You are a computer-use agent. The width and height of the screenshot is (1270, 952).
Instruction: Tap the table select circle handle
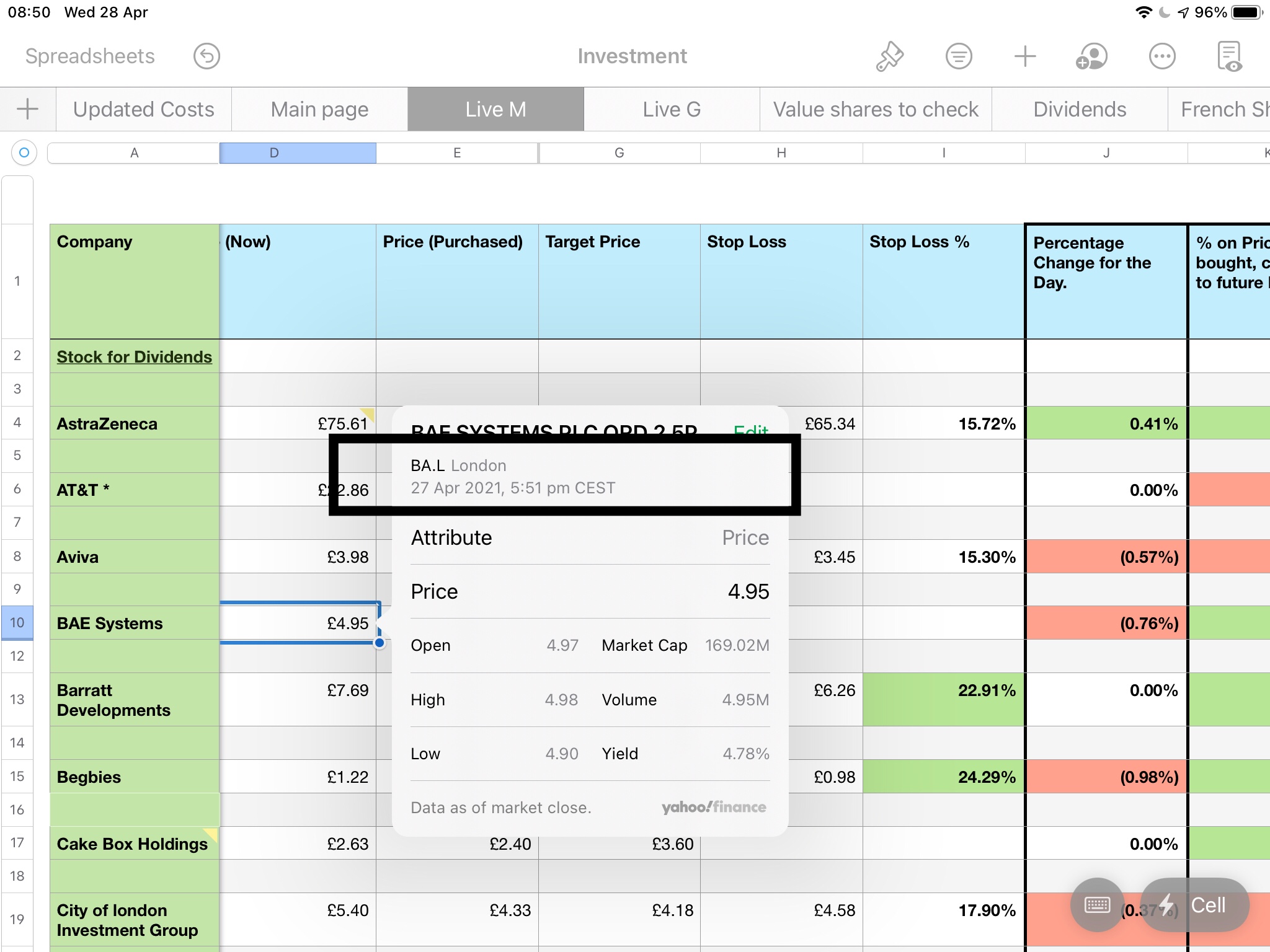[x=24, y=152]
